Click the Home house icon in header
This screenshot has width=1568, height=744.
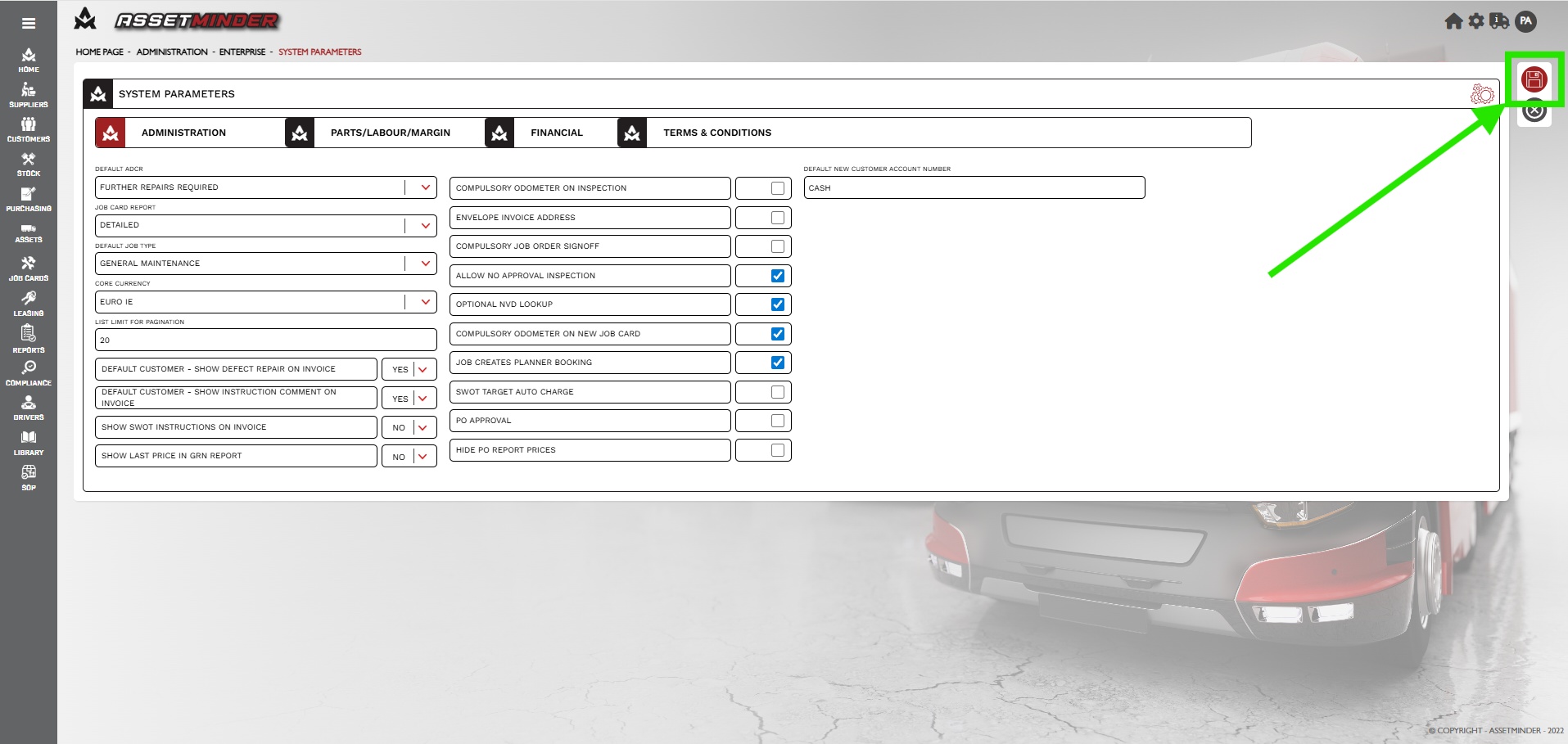coord(1453,21)
